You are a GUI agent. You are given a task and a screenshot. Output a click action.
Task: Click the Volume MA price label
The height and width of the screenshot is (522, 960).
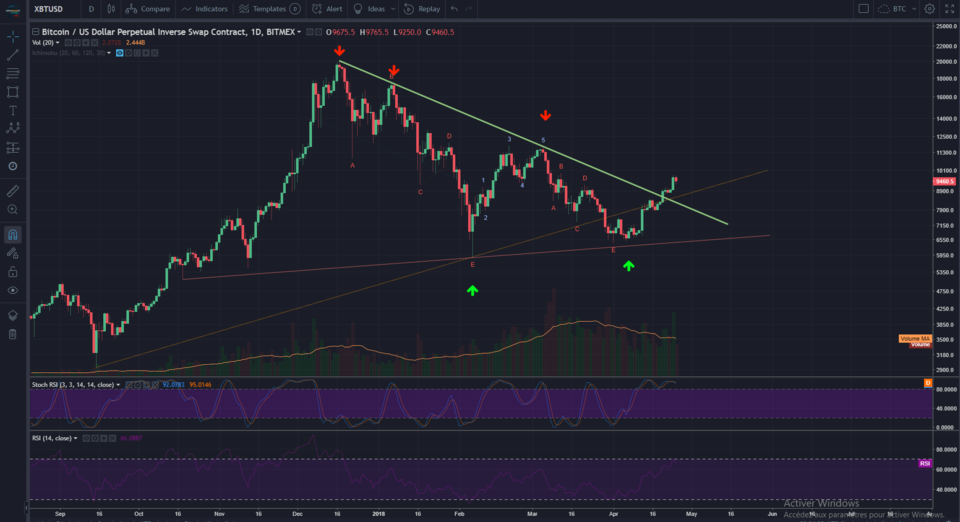(x=915, y=338)
